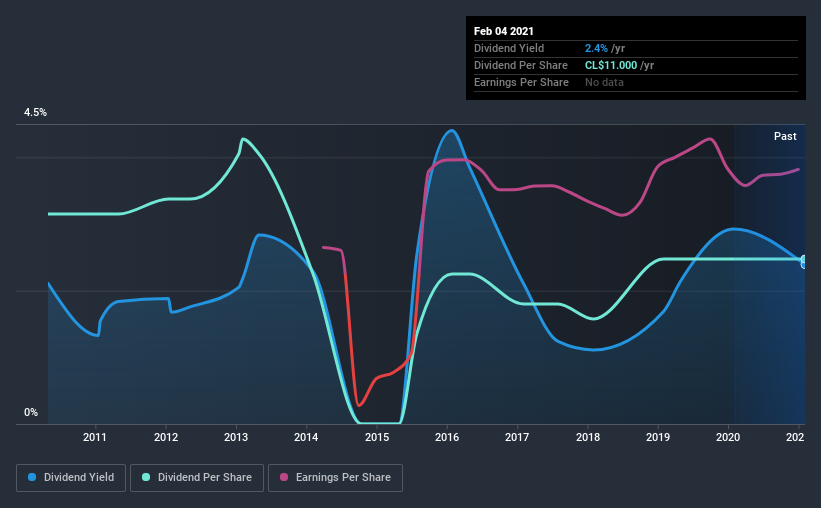Screen dimensions: 821x508
Task: Click the 4.5% y-axis label
Action: click(x=35, y=113)
